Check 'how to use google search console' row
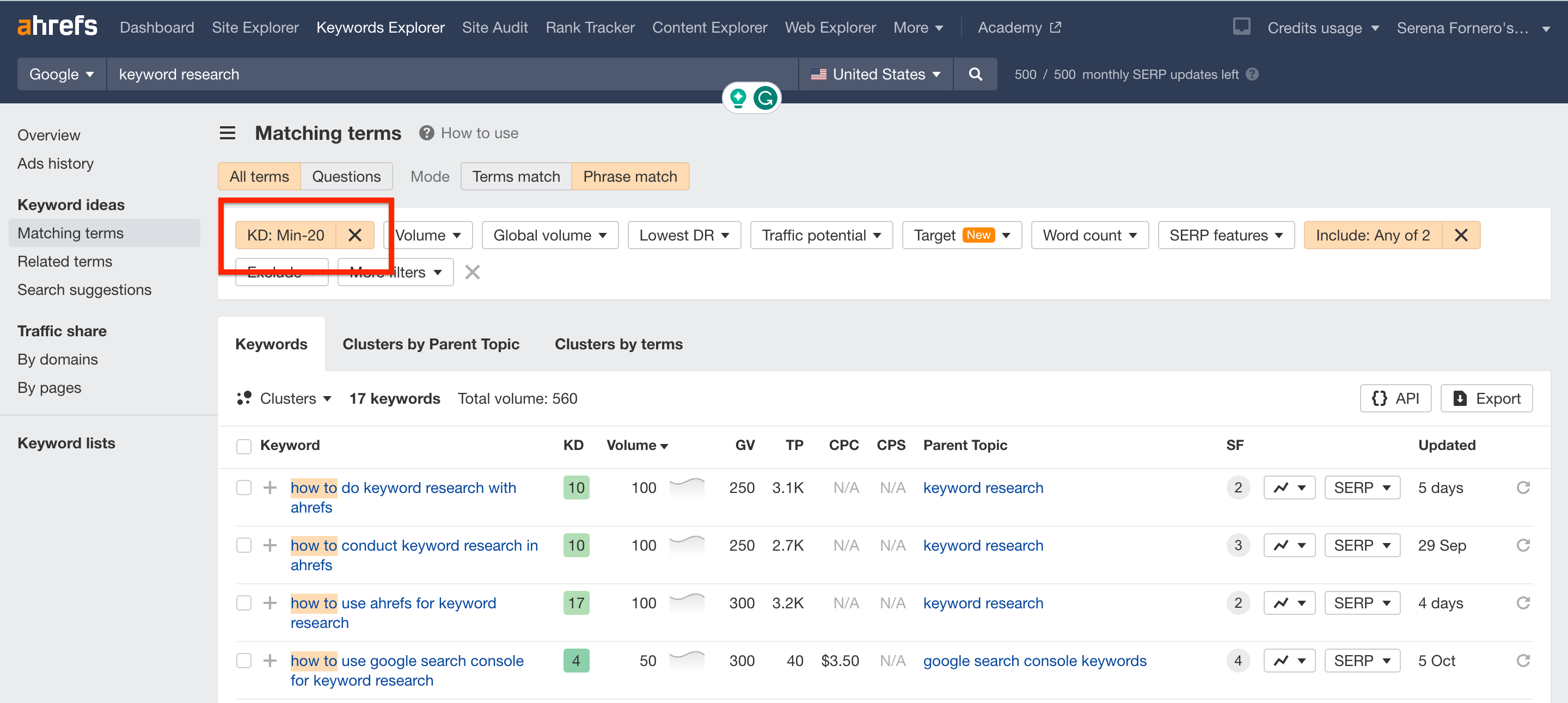This screenshot has height=703, width=1568. point(243,661)
